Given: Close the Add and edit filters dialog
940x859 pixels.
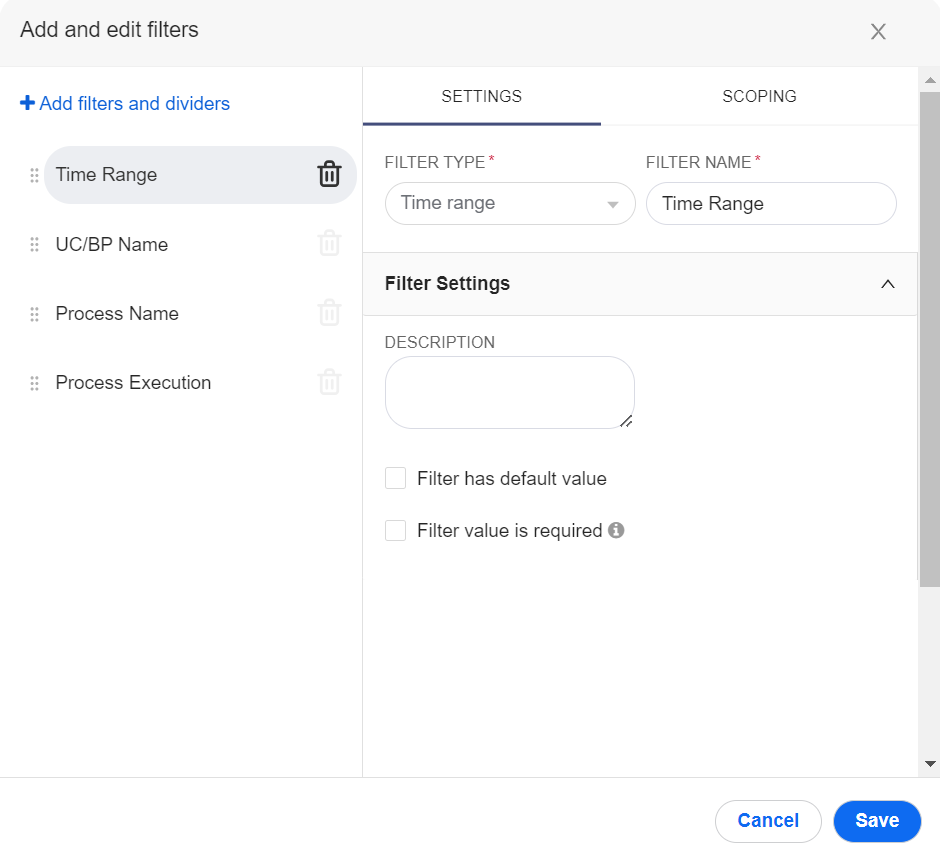Looking at the screenshot, I should (x=878, y=31).
